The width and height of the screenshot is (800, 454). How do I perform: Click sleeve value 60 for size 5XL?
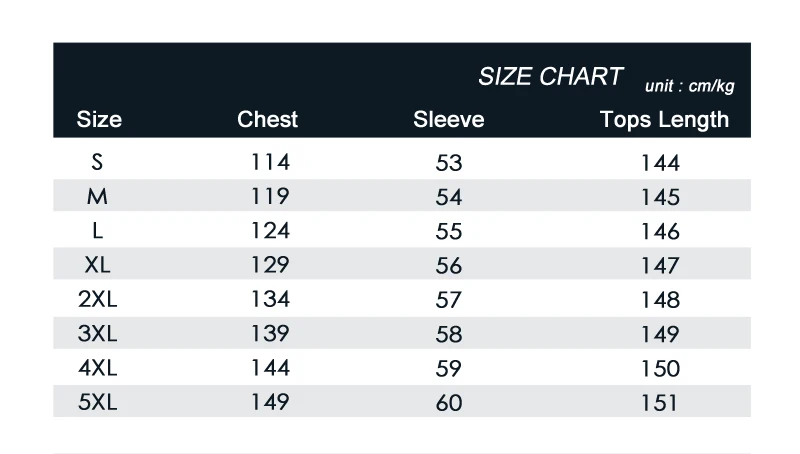(449, 403)
